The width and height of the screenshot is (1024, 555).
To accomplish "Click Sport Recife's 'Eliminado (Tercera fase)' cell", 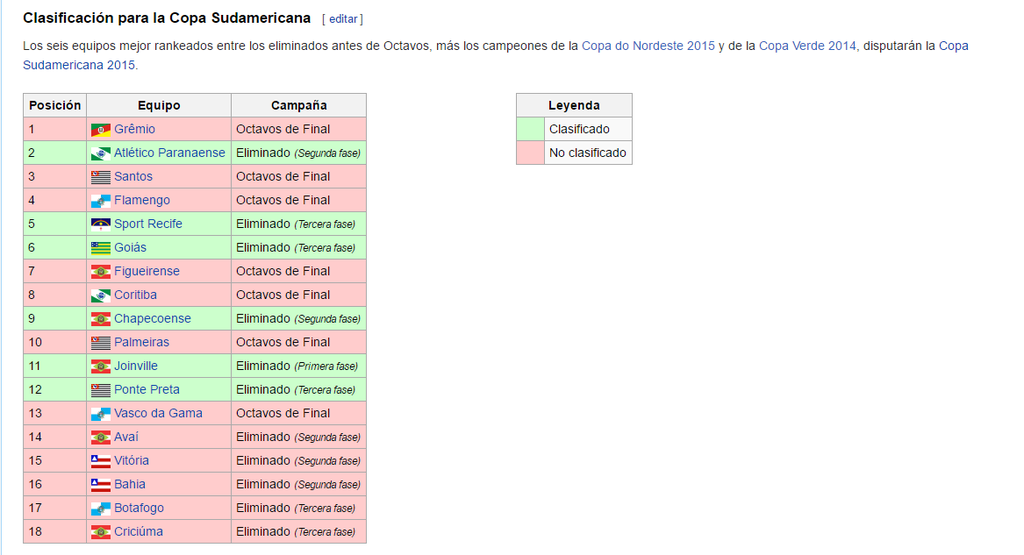I will coord(299,224).
